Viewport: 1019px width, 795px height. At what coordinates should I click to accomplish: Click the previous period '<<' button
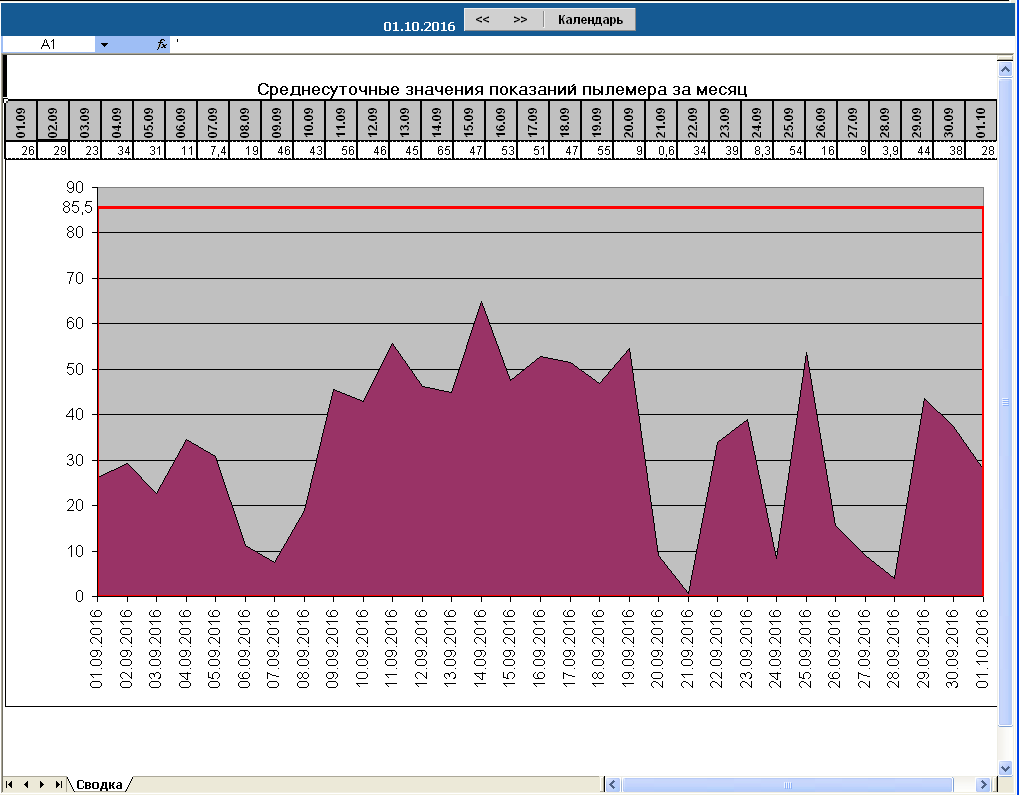pyautogui.click(x=482, y=20)
